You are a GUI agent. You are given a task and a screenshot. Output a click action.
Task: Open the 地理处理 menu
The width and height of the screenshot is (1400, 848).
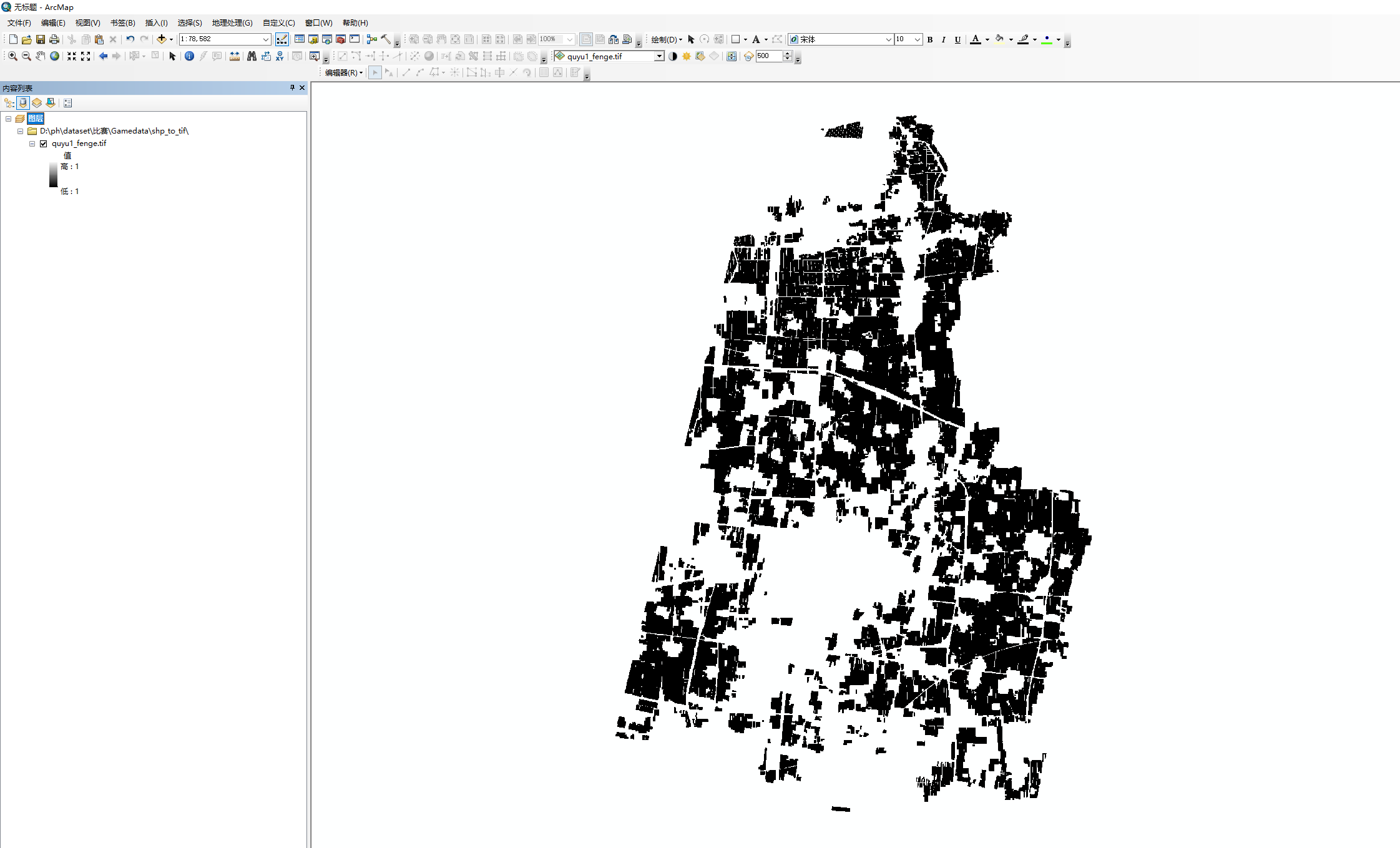coord(232,23)
